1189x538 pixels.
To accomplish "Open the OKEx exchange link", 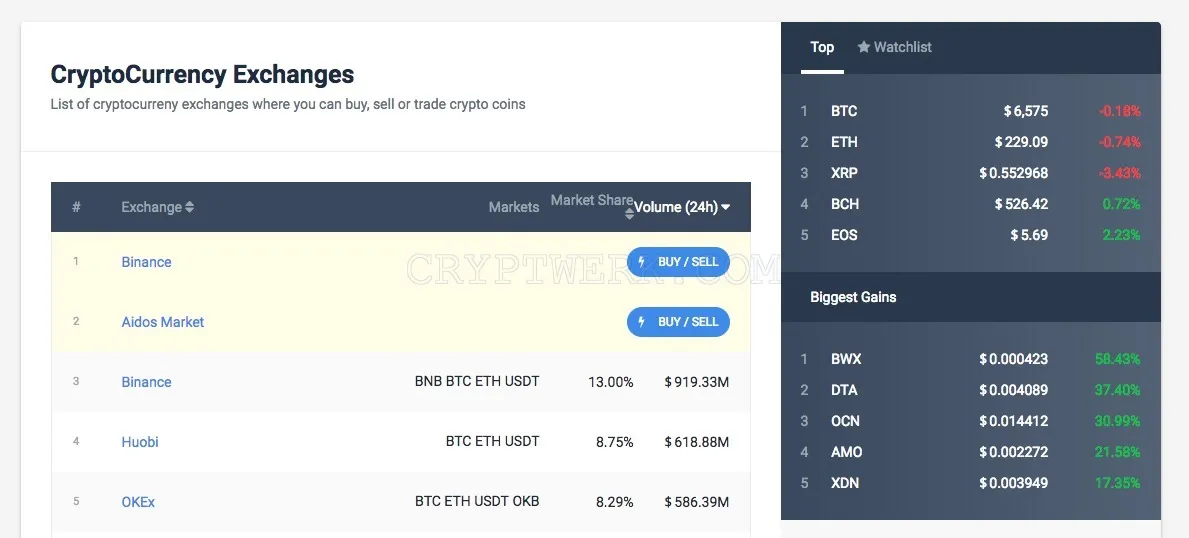I will 138,502.
